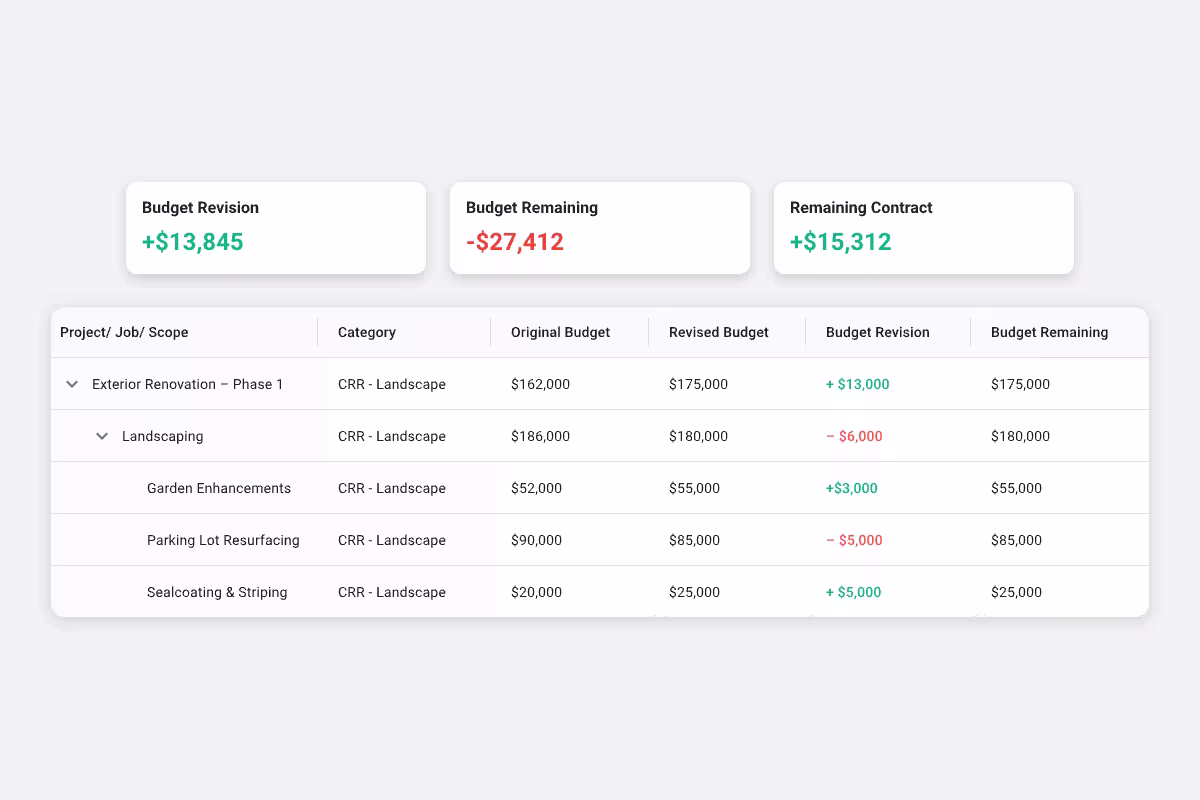Select the Remaining Contract card

923,227
